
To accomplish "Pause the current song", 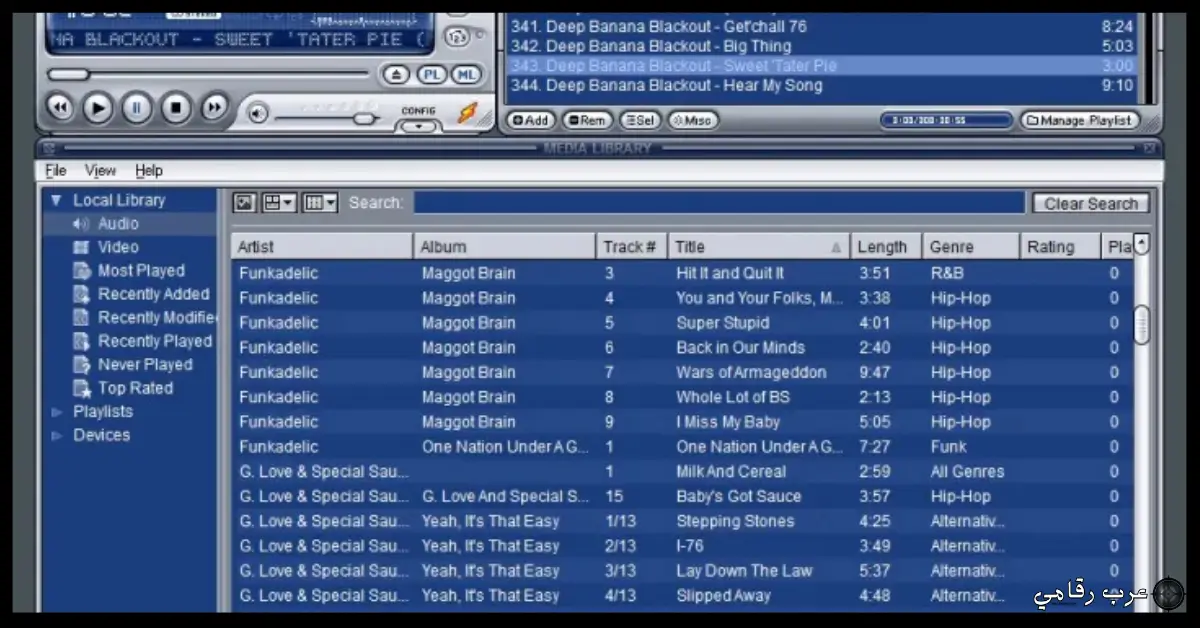I will (x=137, y=107).
